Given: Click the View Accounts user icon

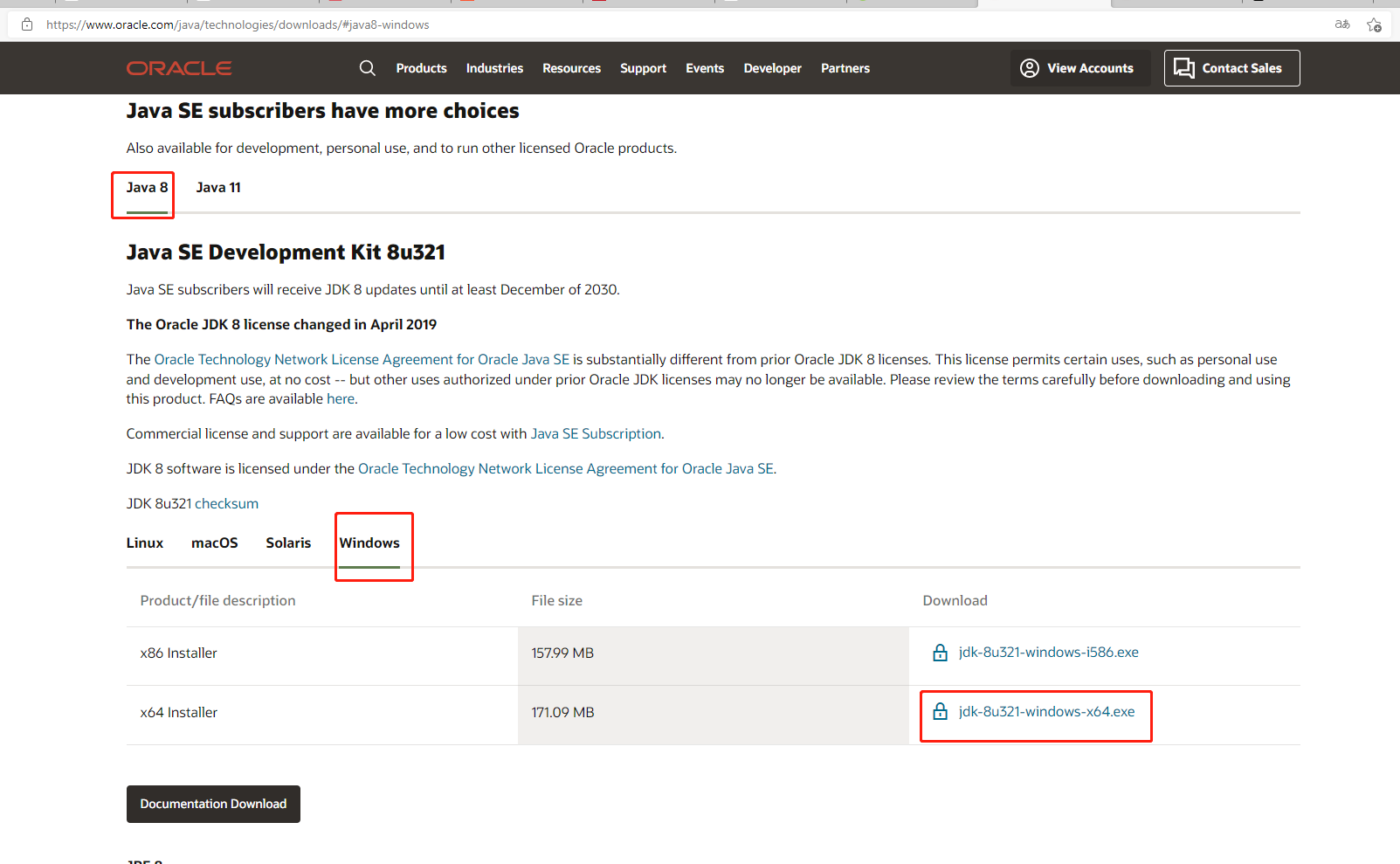Looking at the screenshot, I should pos(1030,68).
